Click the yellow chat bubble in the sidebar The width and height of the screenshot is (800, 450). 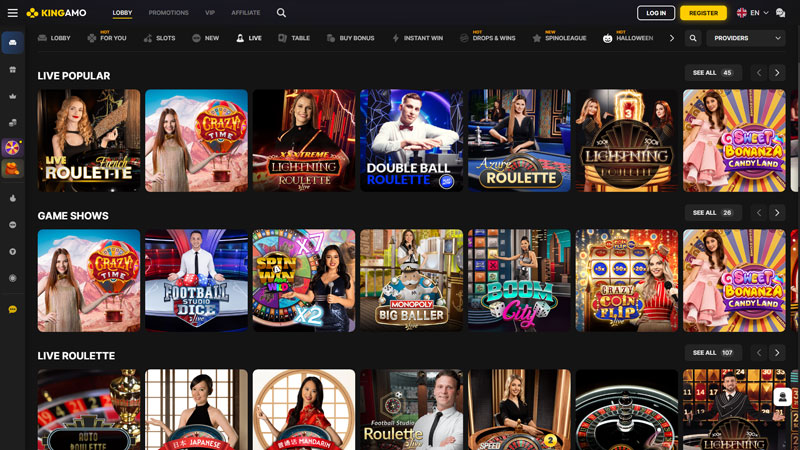(13, 309)
